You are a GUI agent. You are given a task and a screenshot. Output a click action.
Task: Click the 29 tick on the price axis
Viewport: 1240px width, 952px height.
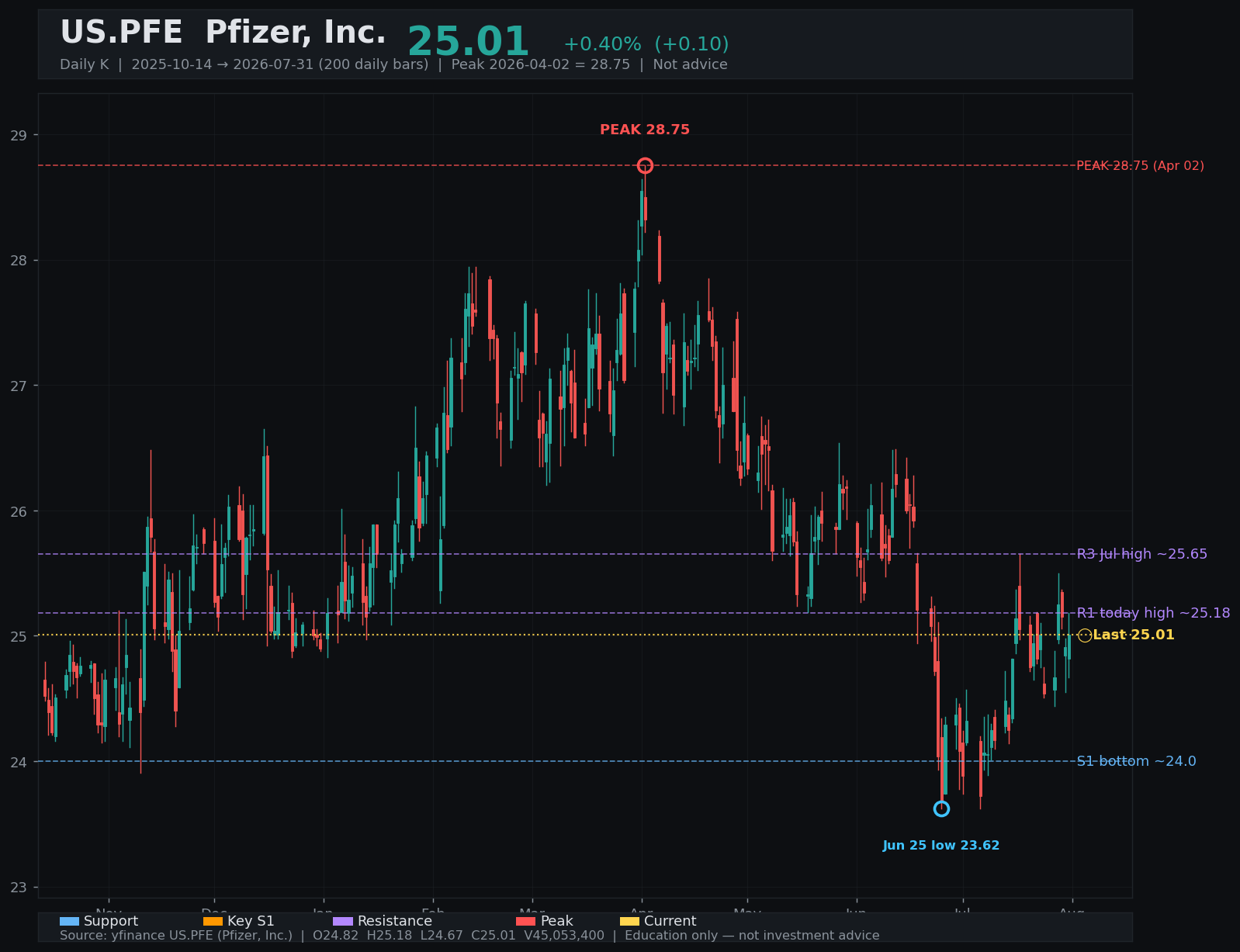[18, 135]
